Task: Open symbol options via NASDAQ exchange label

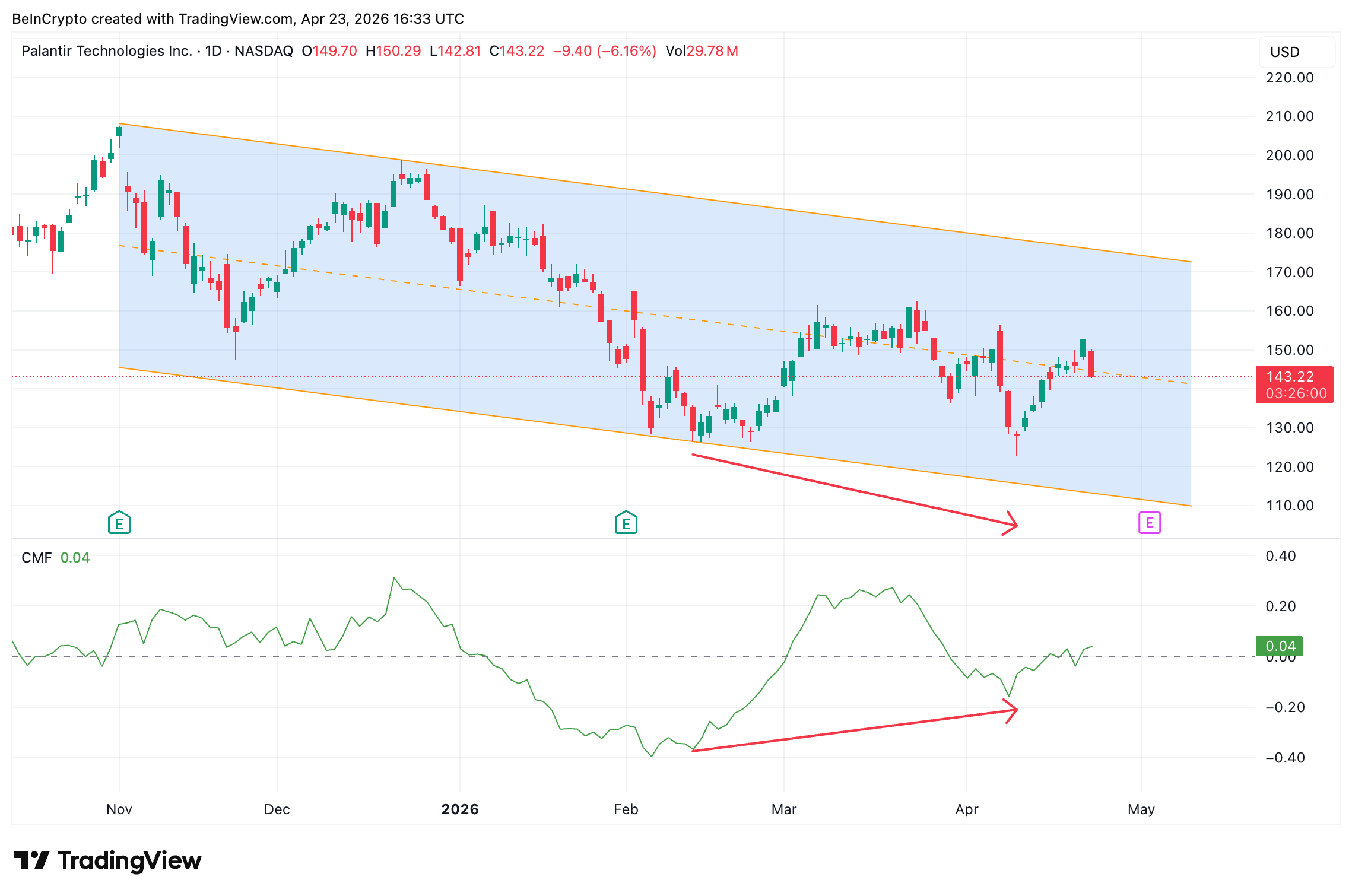Action: pyautogui.click(x=263, y=52)
